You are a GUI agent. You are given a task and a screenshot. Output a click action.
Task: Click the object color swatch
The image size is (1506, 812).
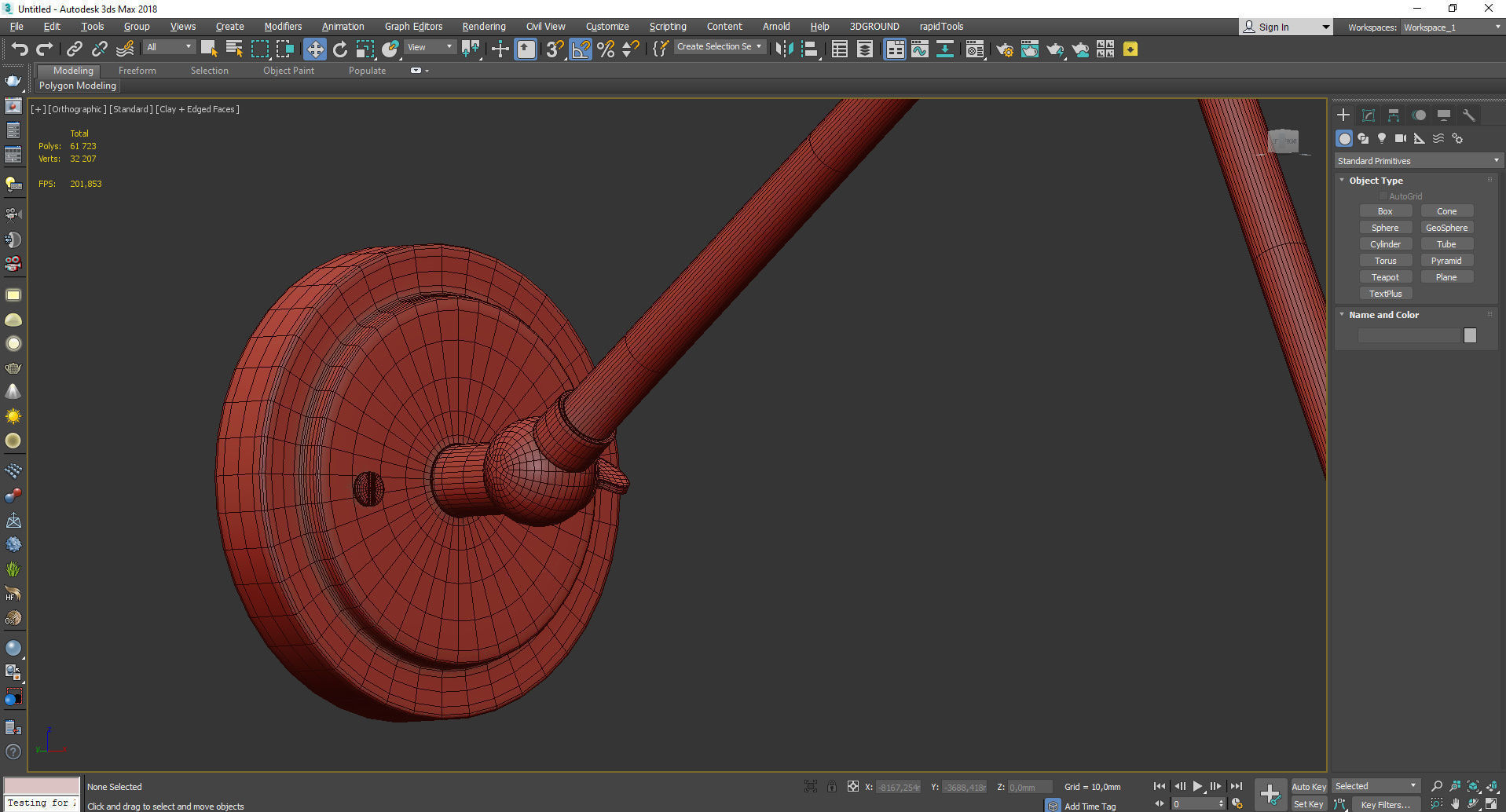pyautogui.click(x=1470, y=335)
